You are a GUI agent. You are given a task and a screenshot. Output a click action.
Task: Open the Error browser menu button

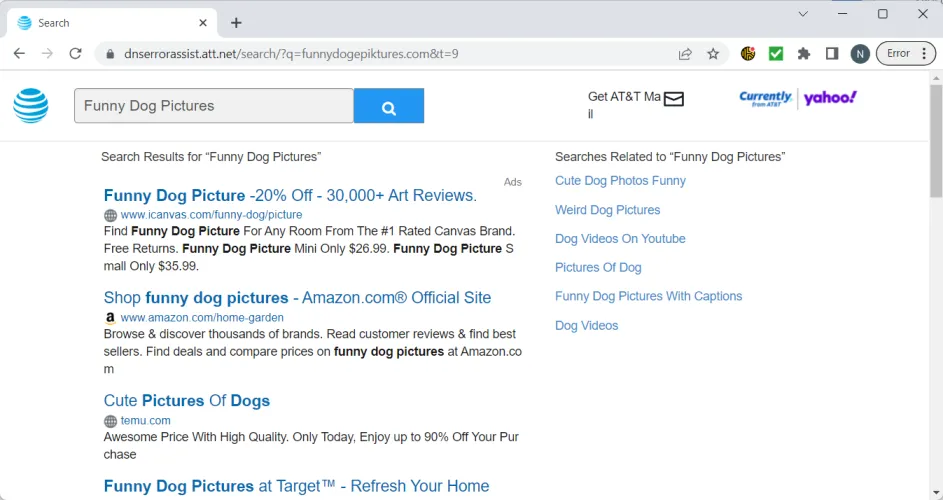[905, 54]
